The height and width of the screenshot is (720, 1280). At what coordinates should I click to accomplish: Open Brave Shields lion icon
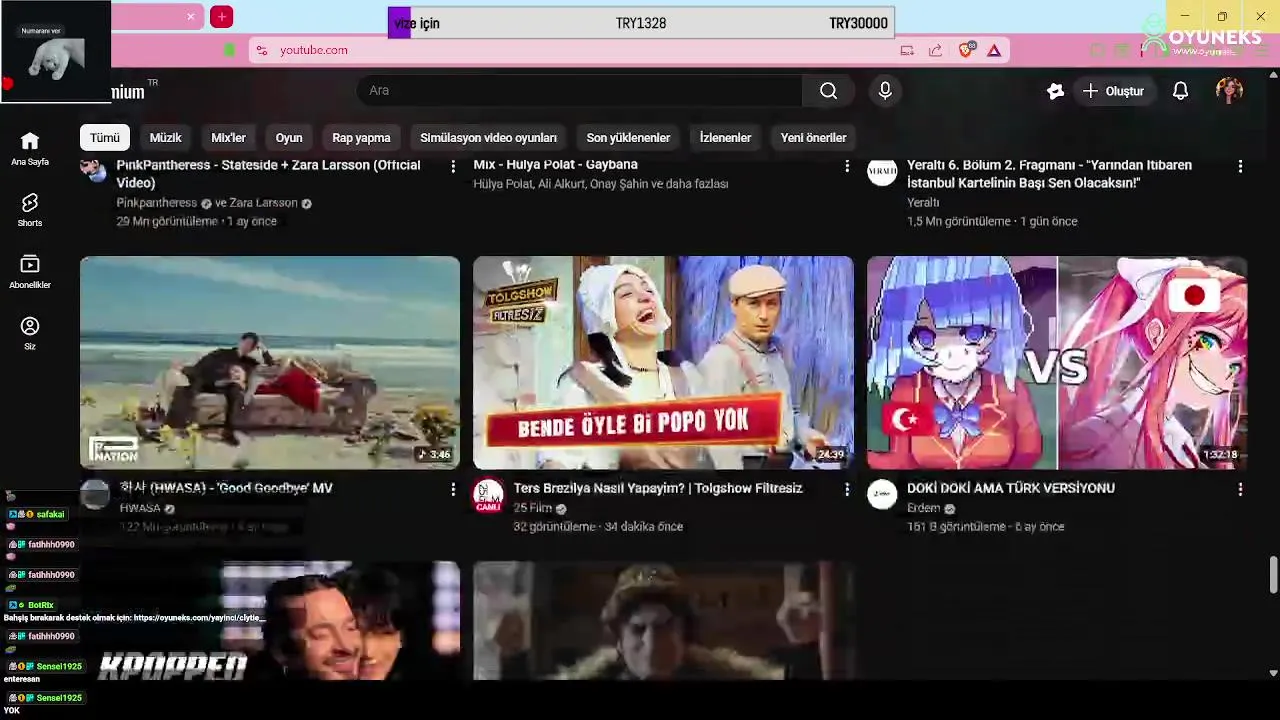(966, 50)
